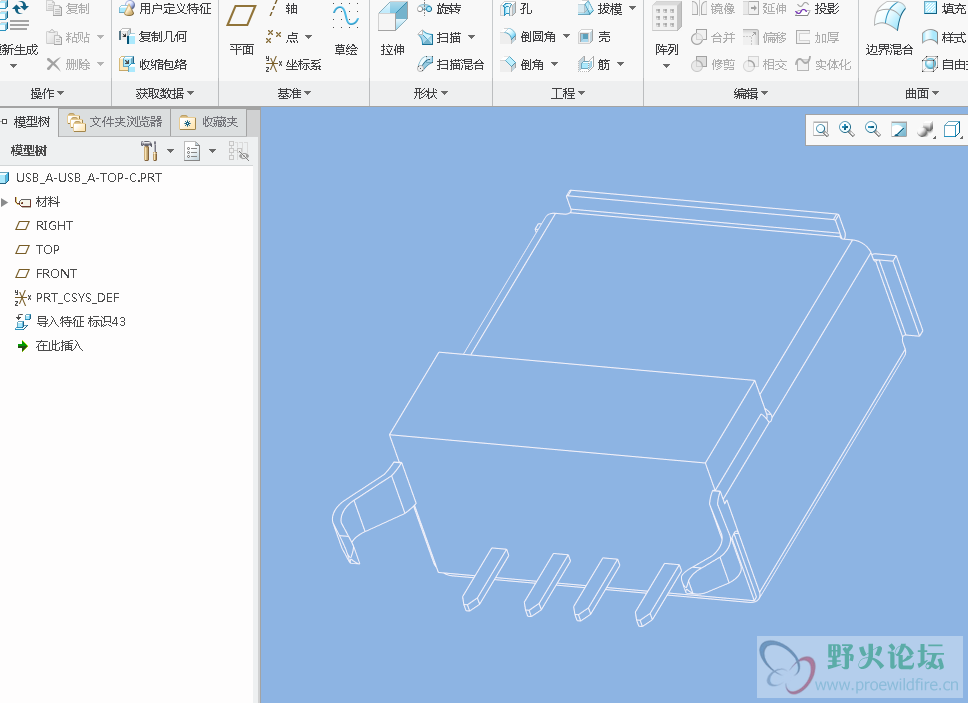The width and height of the screenshot is (968, 703).
Task: Expand the 工程 group dropdown
Action: (568, 93)
